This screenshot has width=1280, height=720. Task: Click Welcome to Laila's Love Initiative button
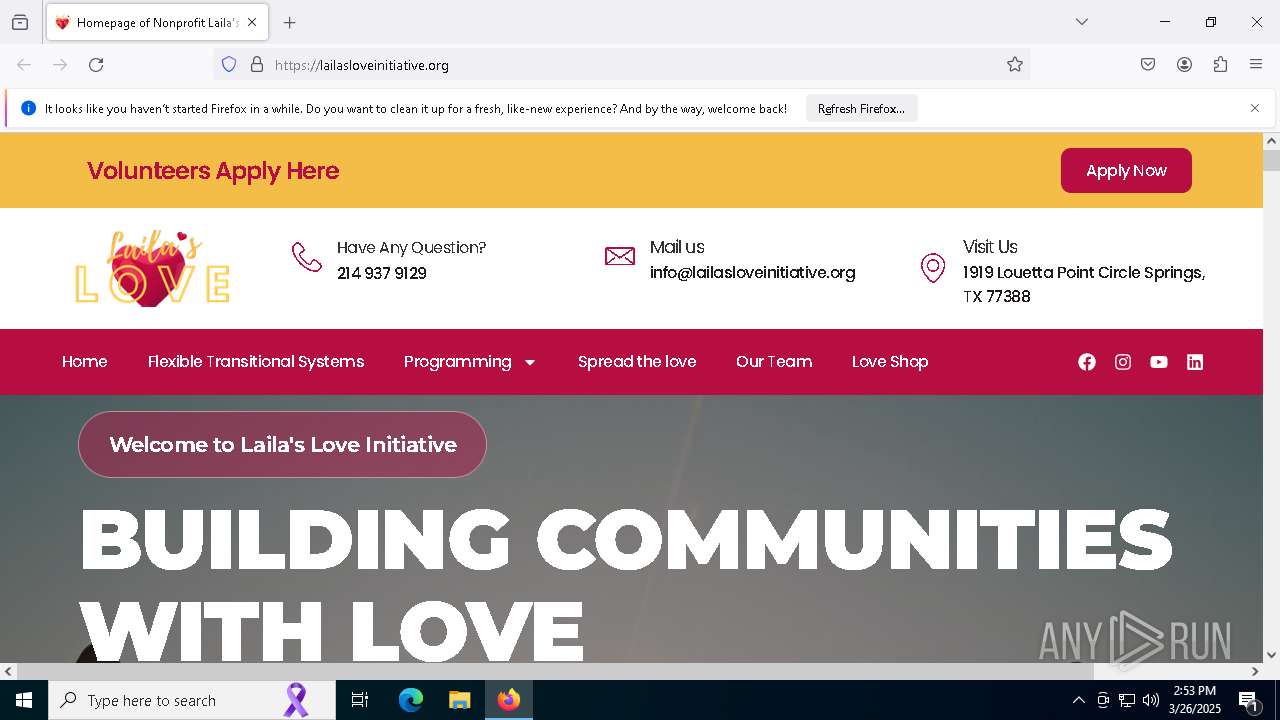(x=282, y=444)
